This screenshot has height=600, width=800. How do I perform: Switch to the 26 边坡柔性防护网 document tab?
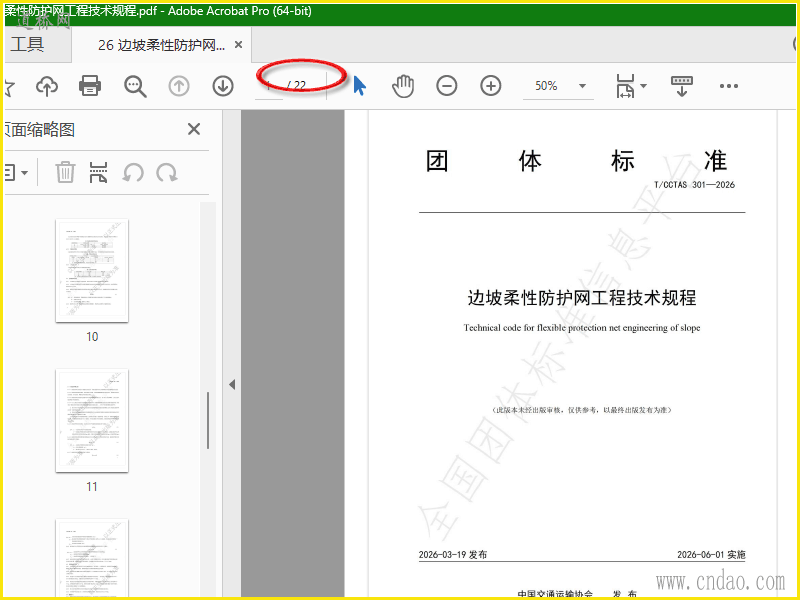point(161,45)
